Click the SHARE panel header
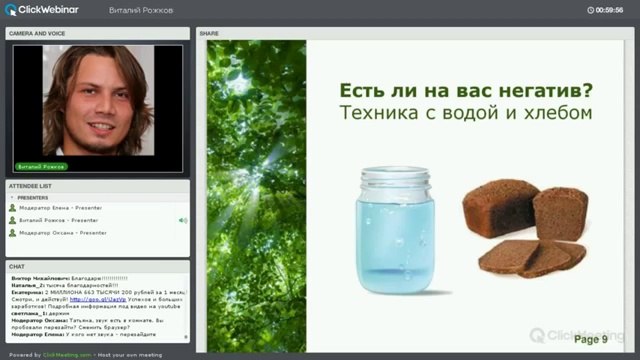Screen dimensions: 640x360 point(415,33)
